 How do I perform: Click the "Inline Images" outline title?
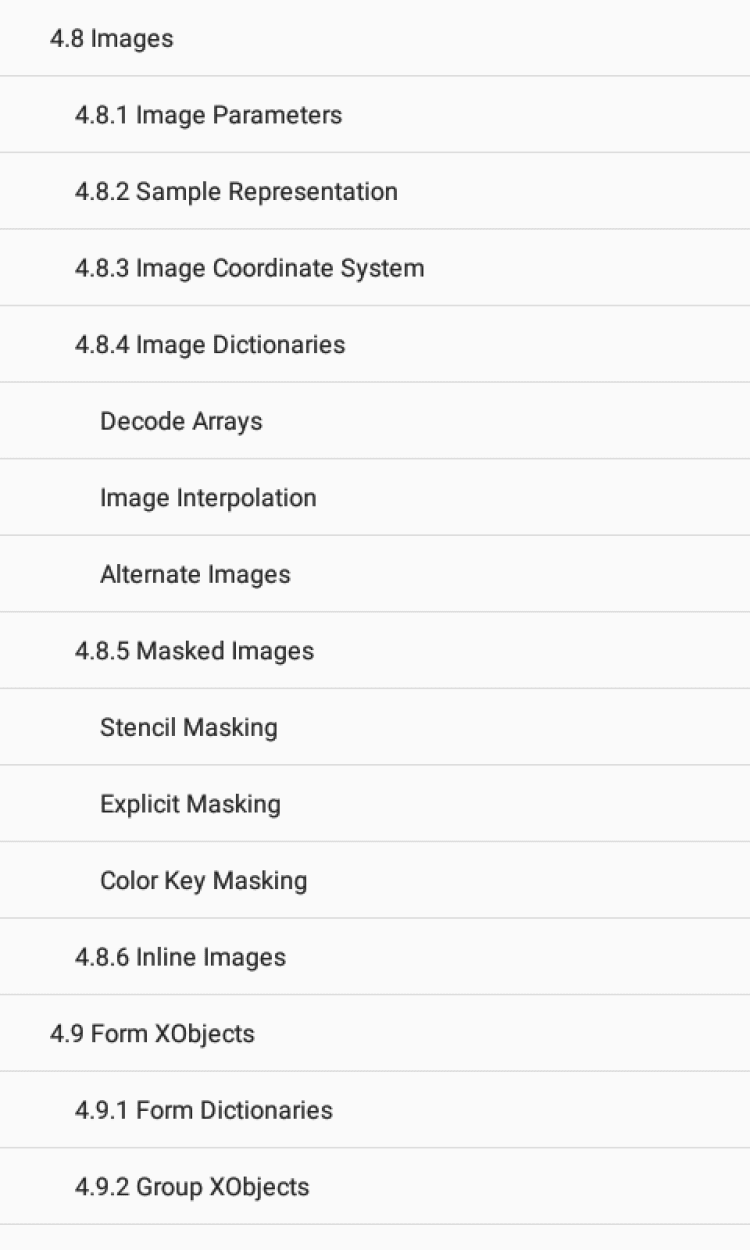(x=210, y=957)
